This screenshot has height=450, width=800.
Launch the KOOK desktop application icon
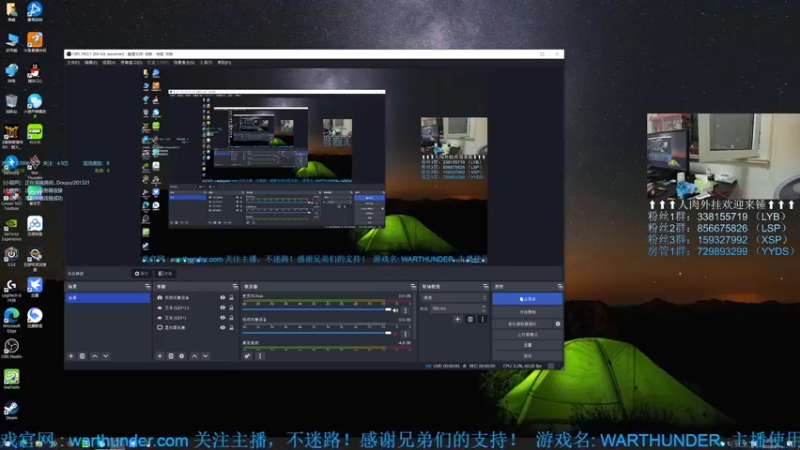pyautogui.click(x=35, y=134)
